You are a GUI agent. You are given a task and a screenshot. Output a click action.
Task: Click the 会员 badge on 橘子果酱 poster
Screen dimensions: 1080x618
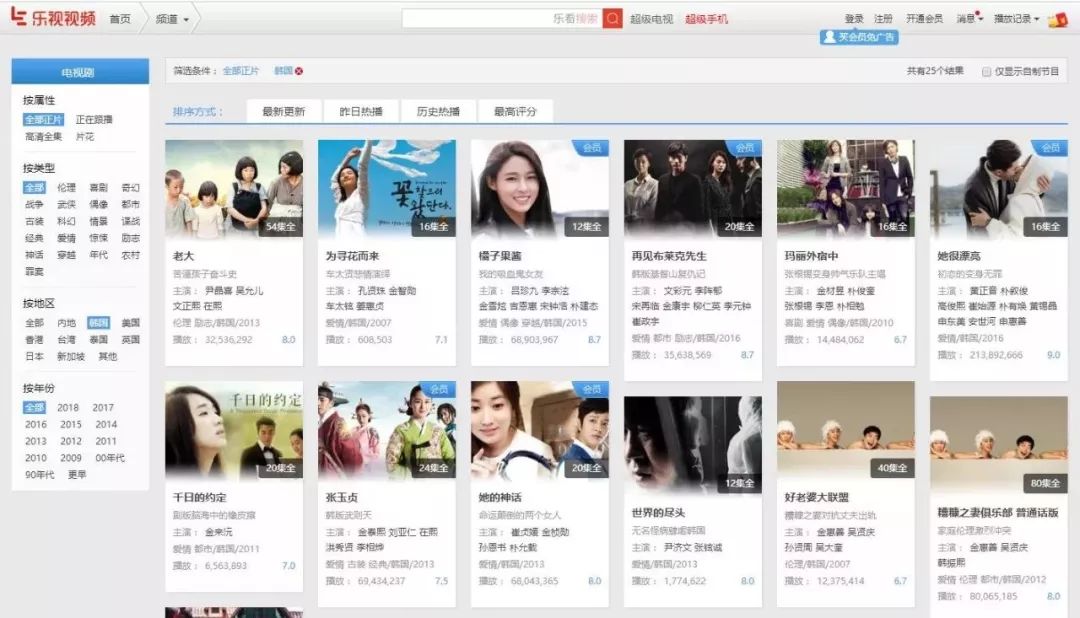click(x=591, y=147)
